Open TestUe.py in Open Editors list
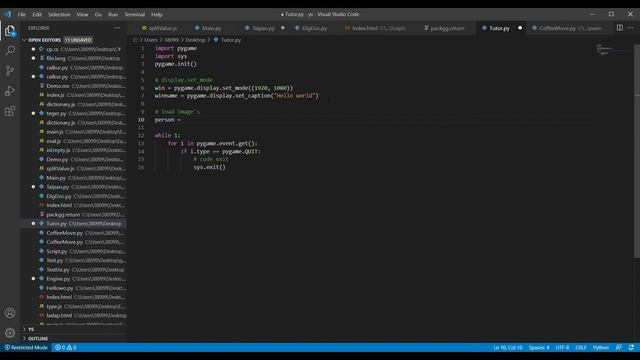This screenshot has width=640, height=360. pos(73,269)
